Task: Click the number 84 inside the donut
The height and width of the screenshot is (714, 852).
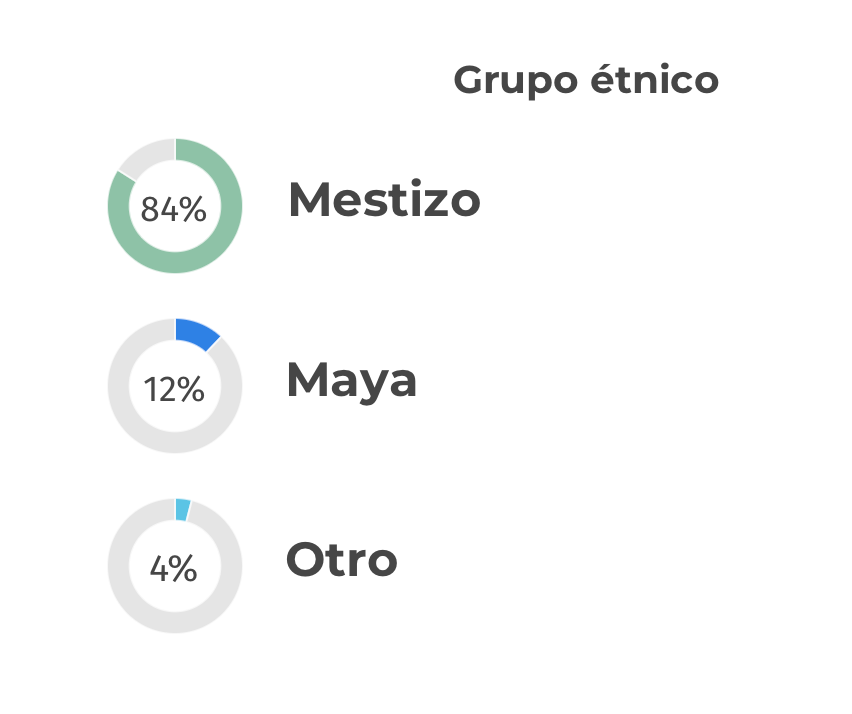Action: [159, 209]
